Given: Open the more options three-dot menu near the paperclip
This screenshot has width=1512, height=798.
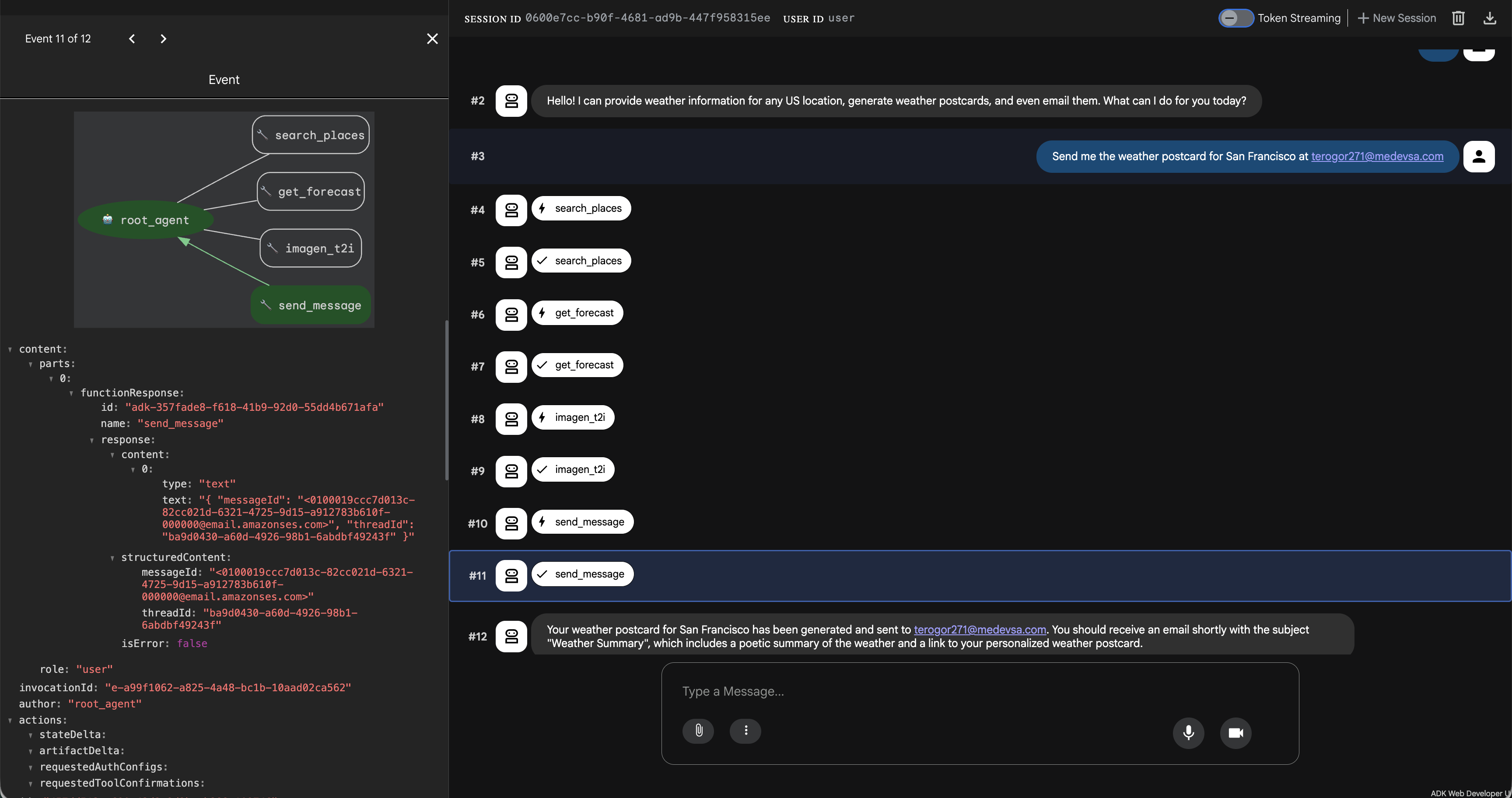Looking at the screenshot, I should [x=745, y=731].
